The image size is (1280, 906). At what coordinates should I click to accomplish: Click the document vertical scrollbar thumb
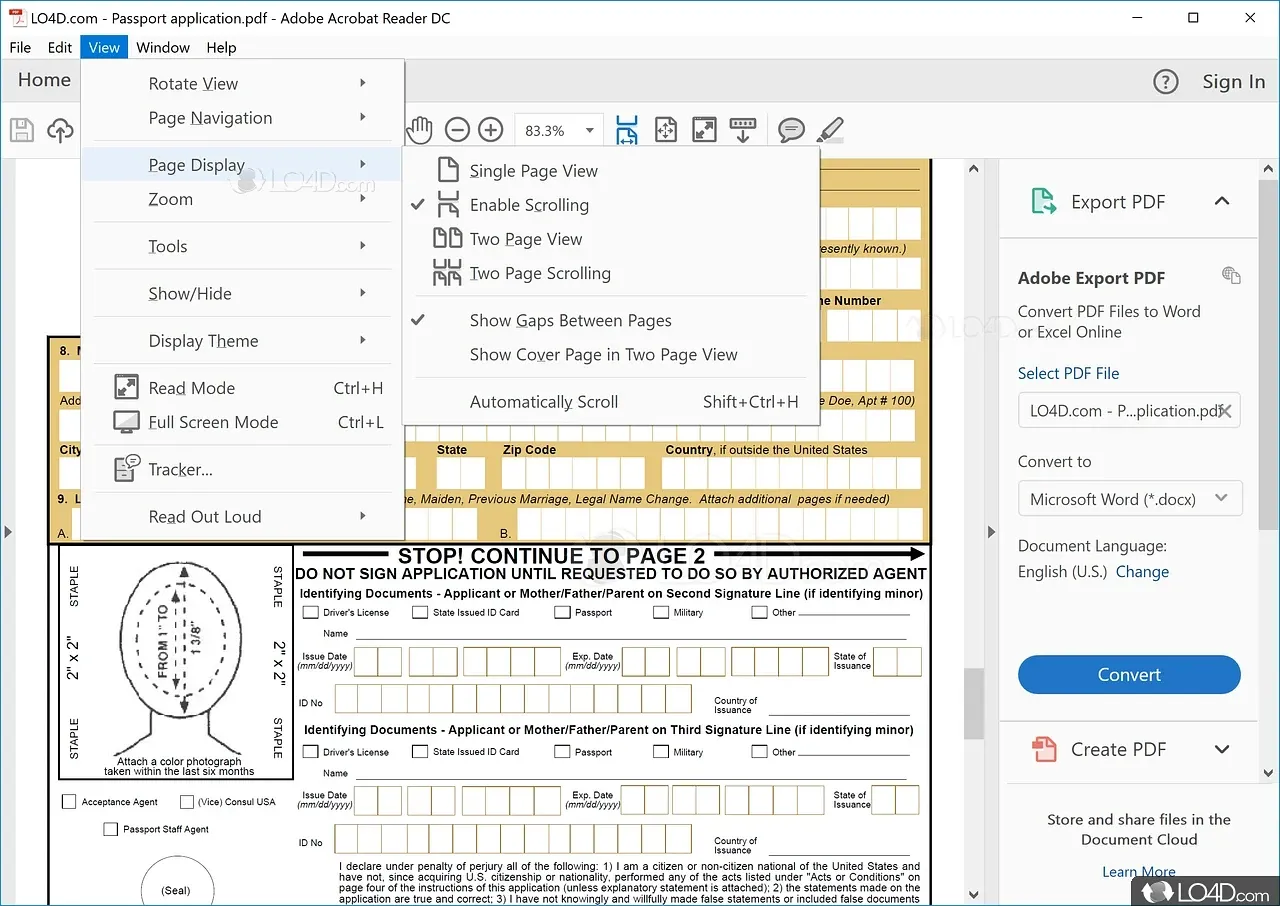973,703
